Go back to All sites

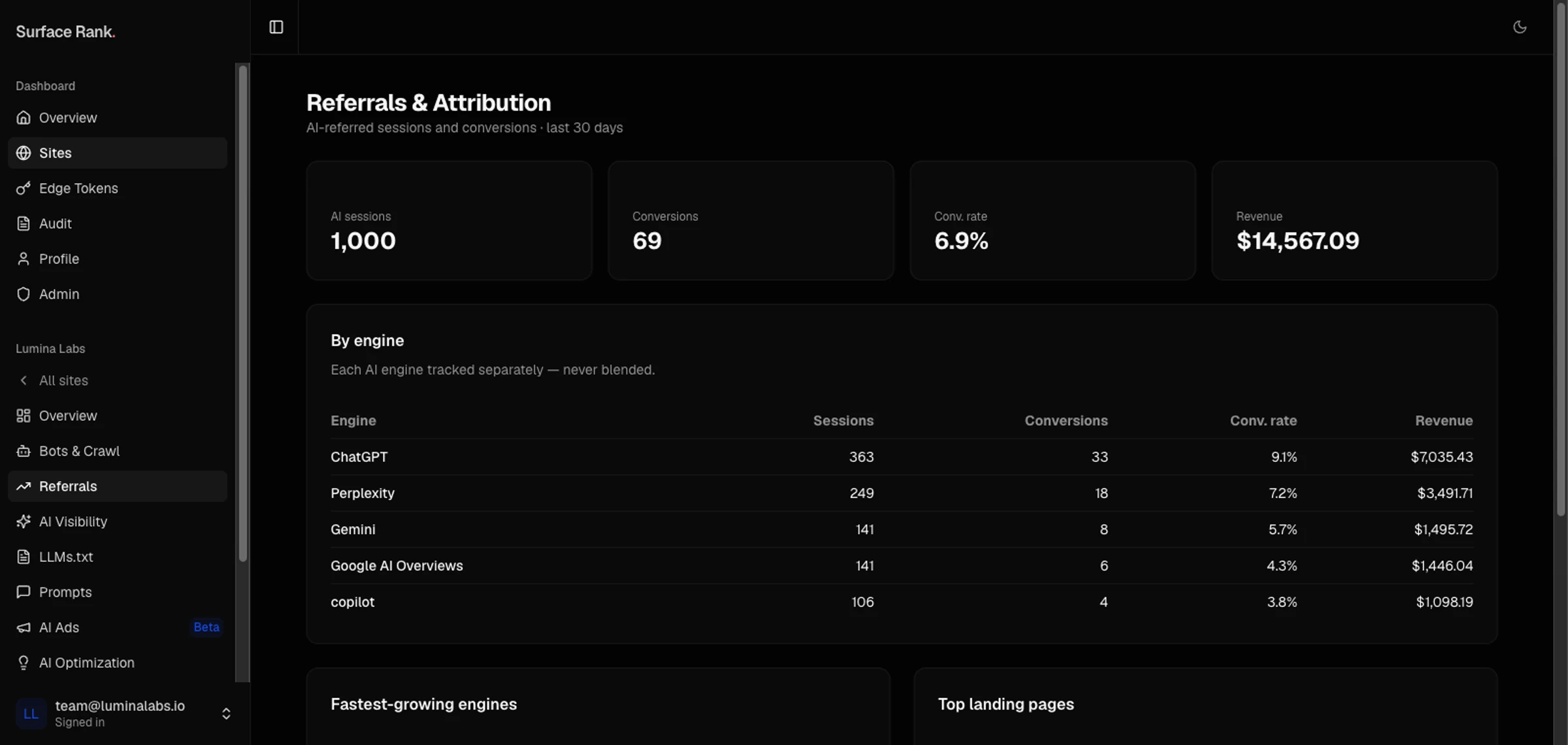tap(118, 380)
